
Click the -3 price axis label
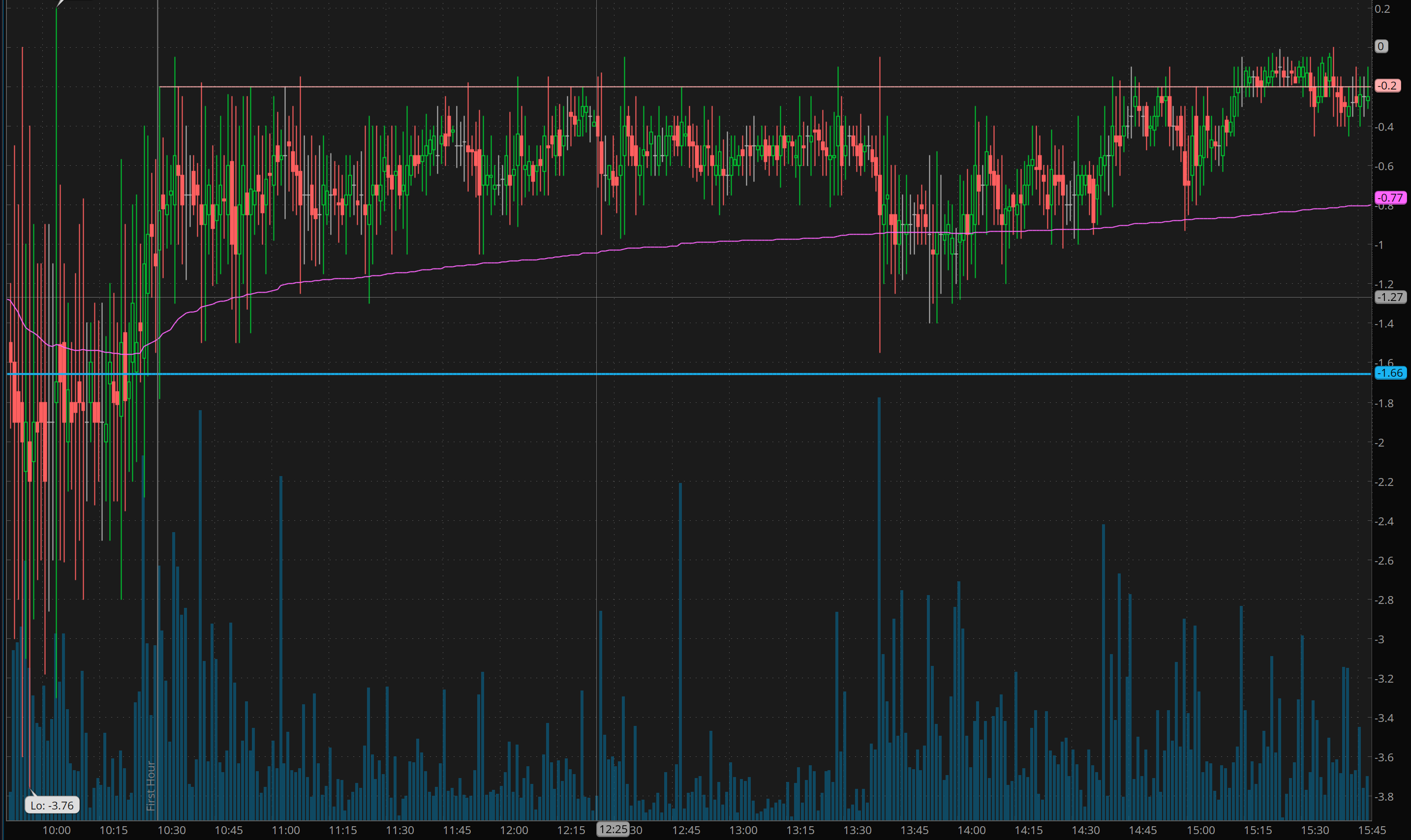[x=1380, y=639]
